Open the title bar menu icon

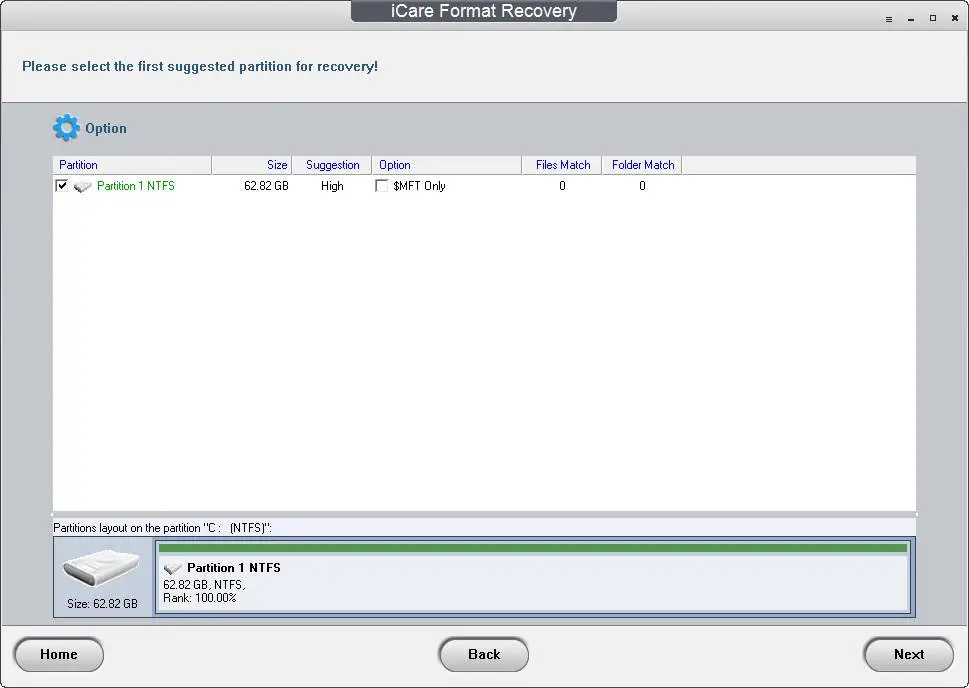point(889,19)
